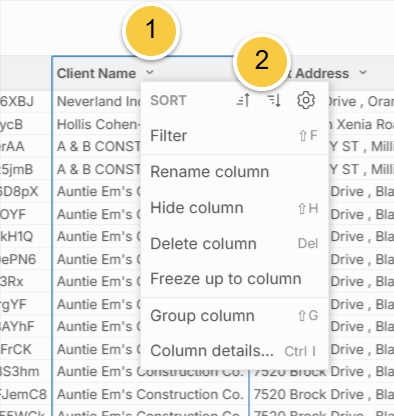Select the Neverland Inc cell
The width and height of the screenshot is (394, 416).
pos(97,101)
